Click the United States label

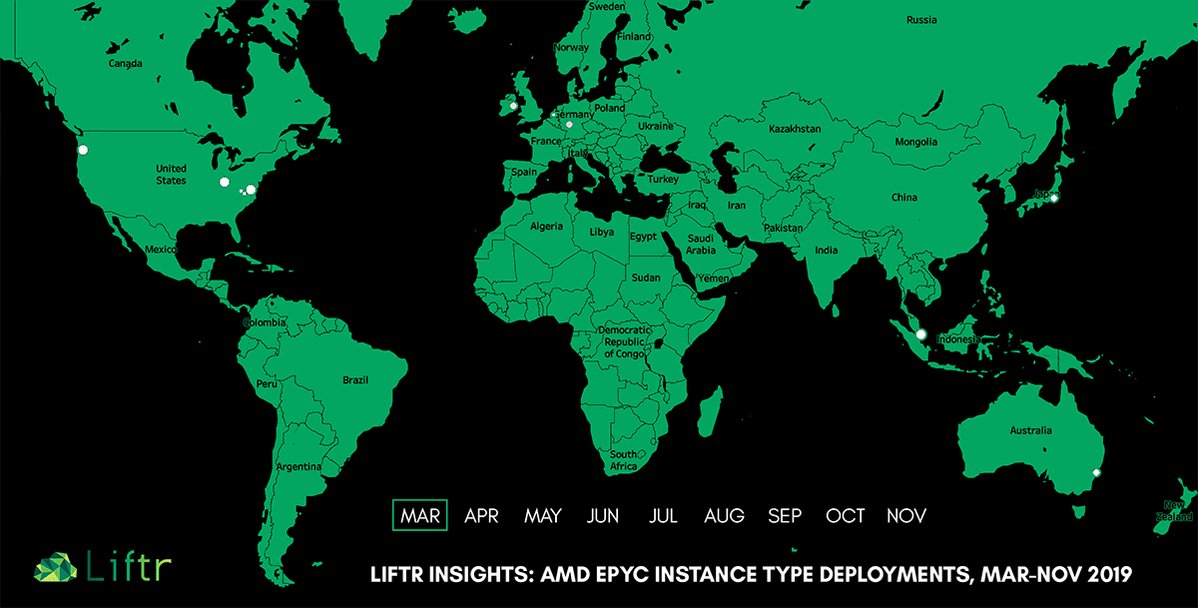(x=171, y=174)
